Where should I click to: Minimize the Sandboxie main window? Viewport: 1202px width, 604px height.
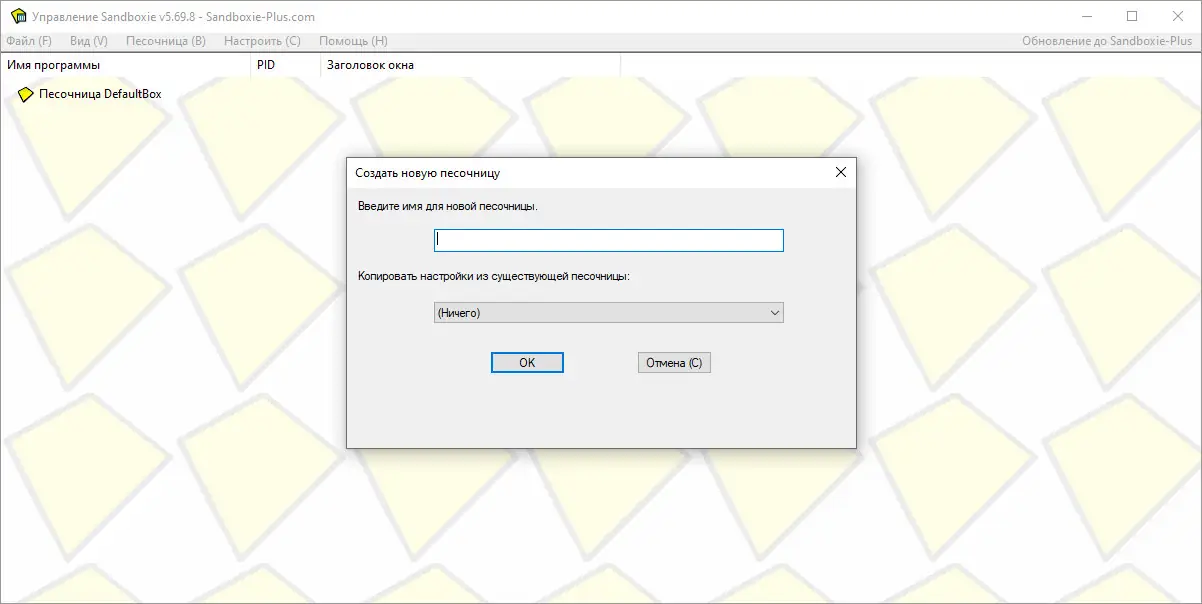1086,16
